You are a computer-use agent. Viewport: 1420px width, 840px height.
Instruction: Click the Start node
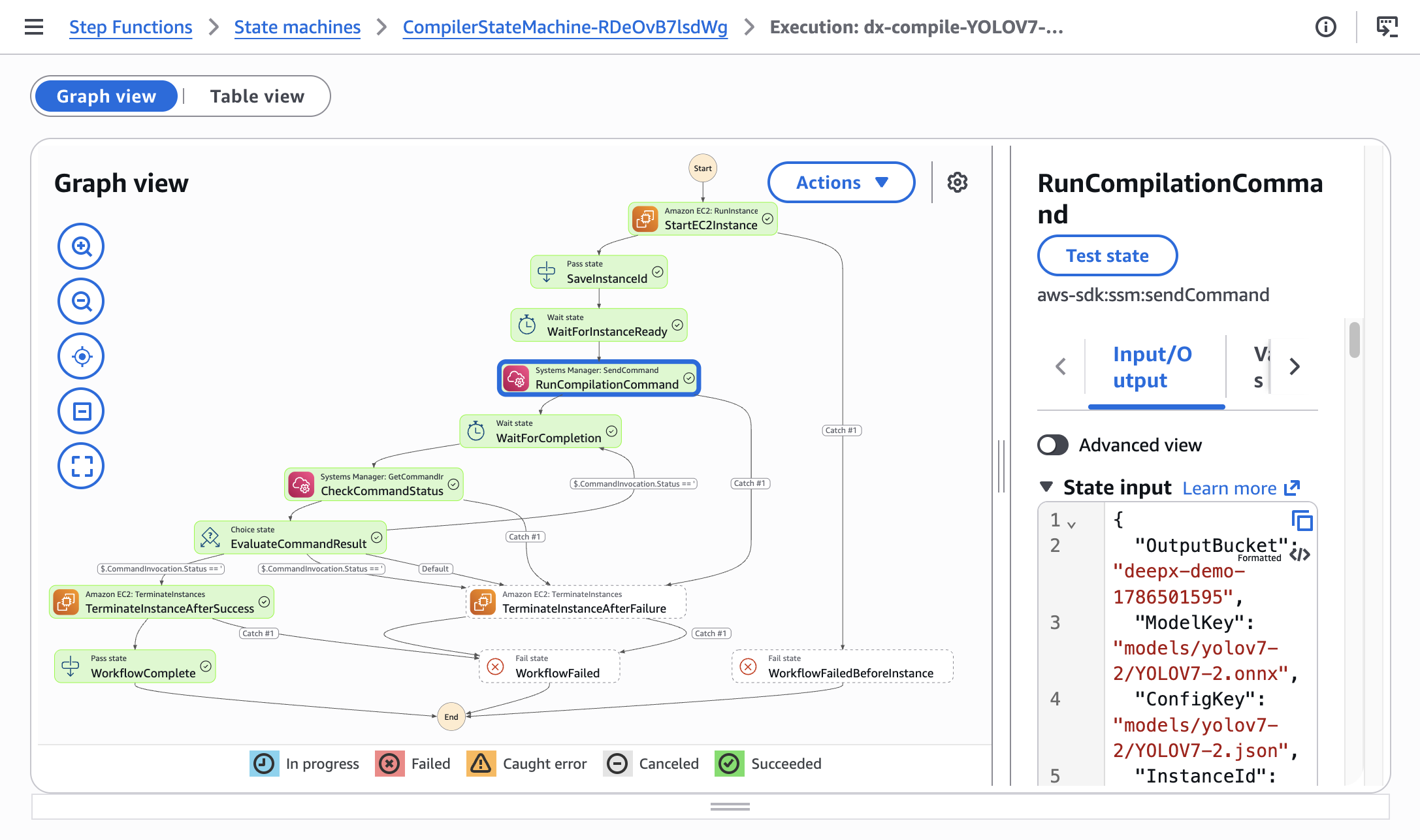click(x=703, y=168)
